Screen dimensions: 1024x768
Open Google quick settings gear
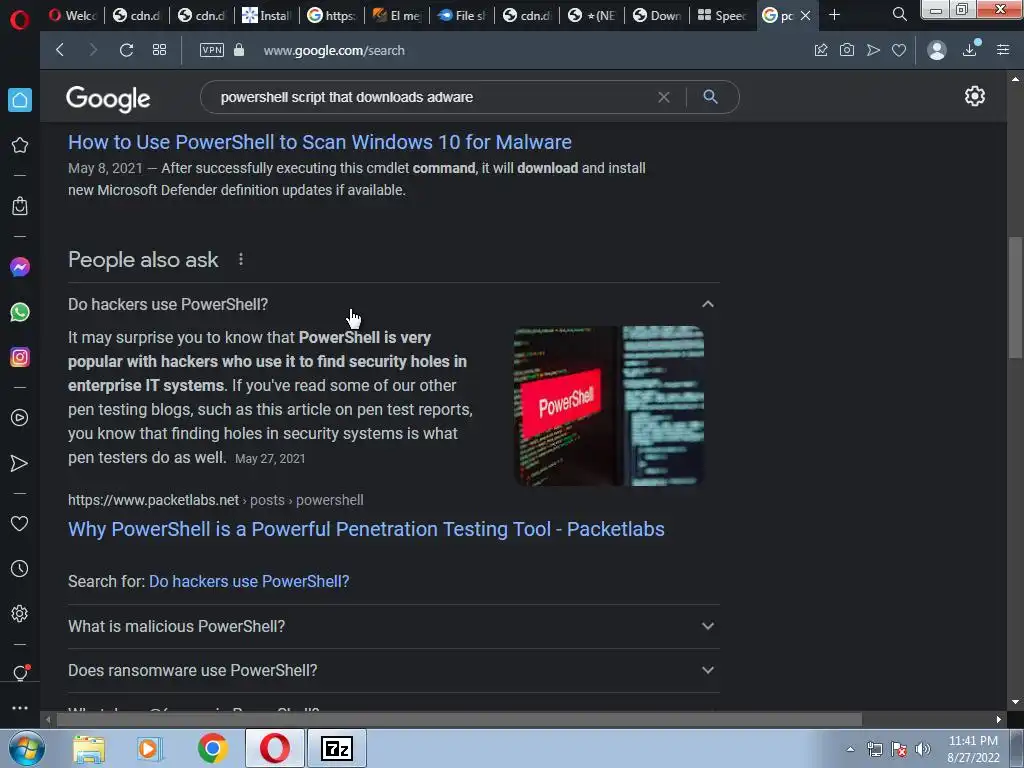(974, 96)
